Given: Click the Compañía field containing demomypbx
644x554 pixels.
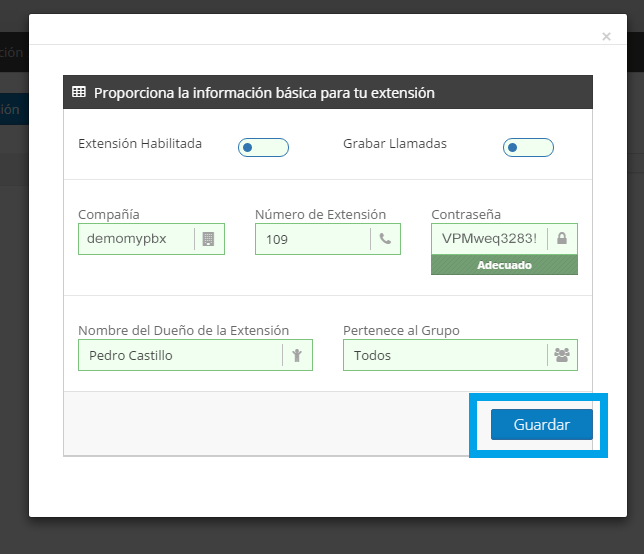Looking at the screenshot, I should tap(136, 239).
